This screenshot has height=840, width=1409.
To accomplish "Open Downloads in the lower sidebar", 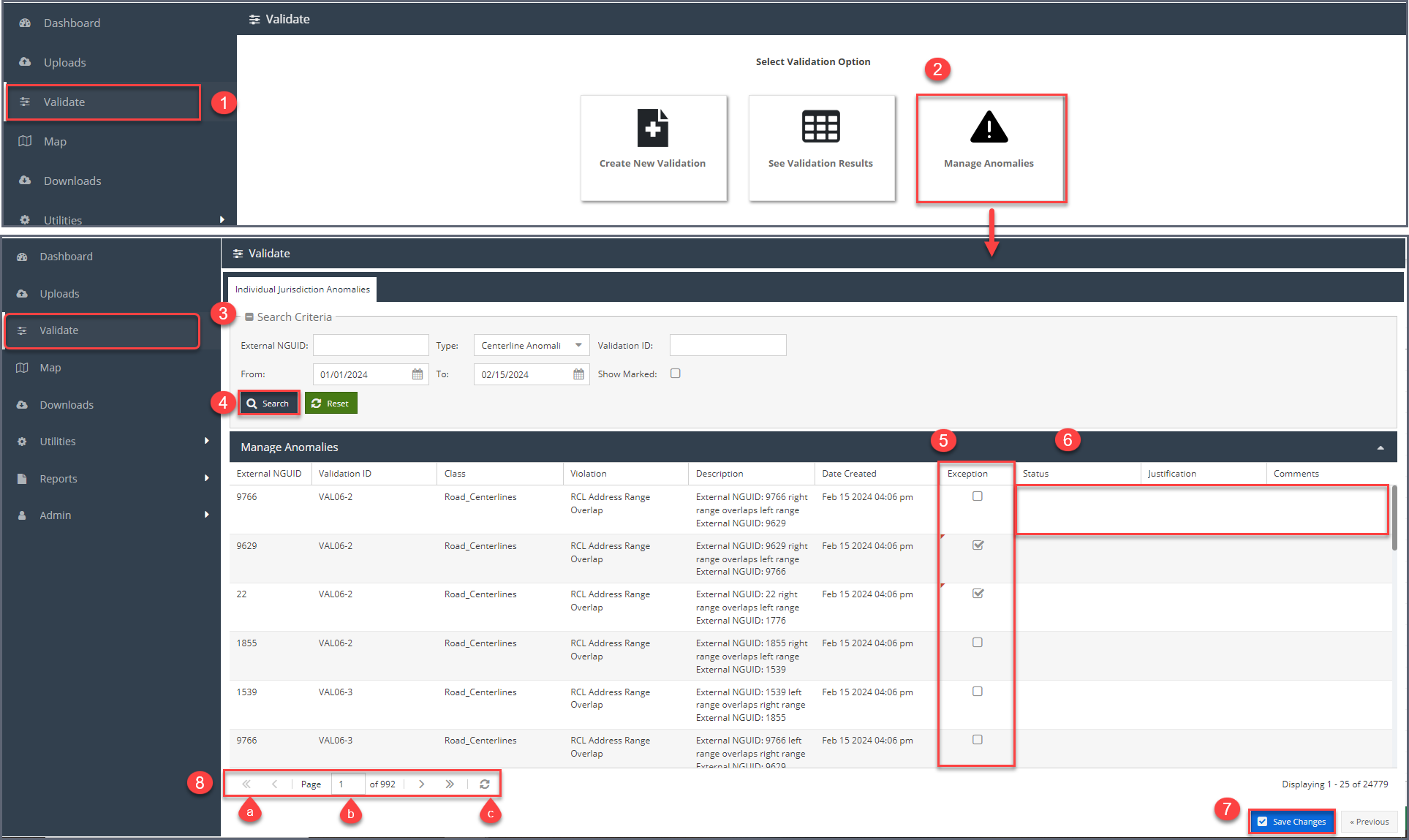I will point(67,404).
